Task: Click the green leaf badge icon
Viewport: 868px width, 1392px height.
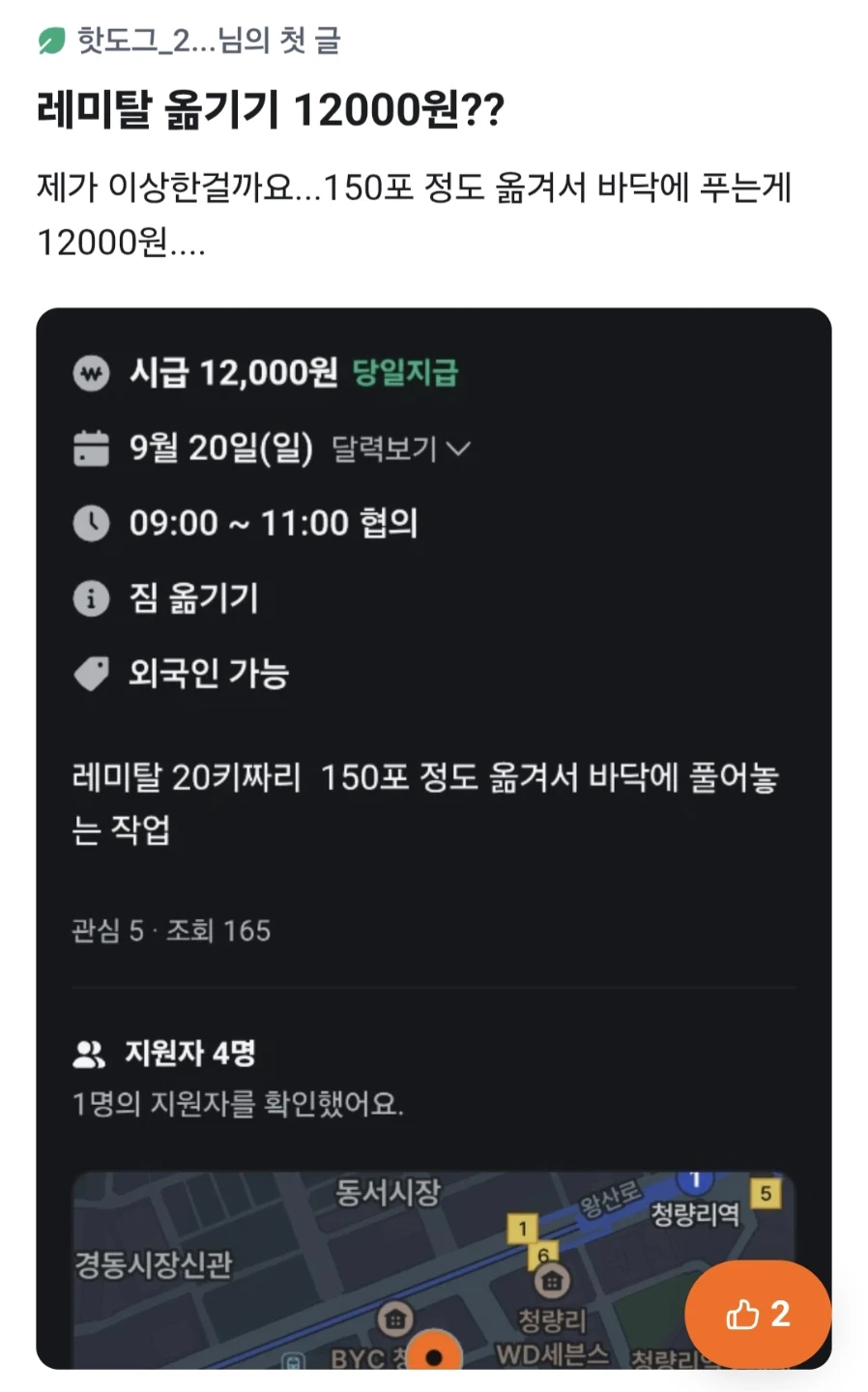Action: (x=51, y=42)
